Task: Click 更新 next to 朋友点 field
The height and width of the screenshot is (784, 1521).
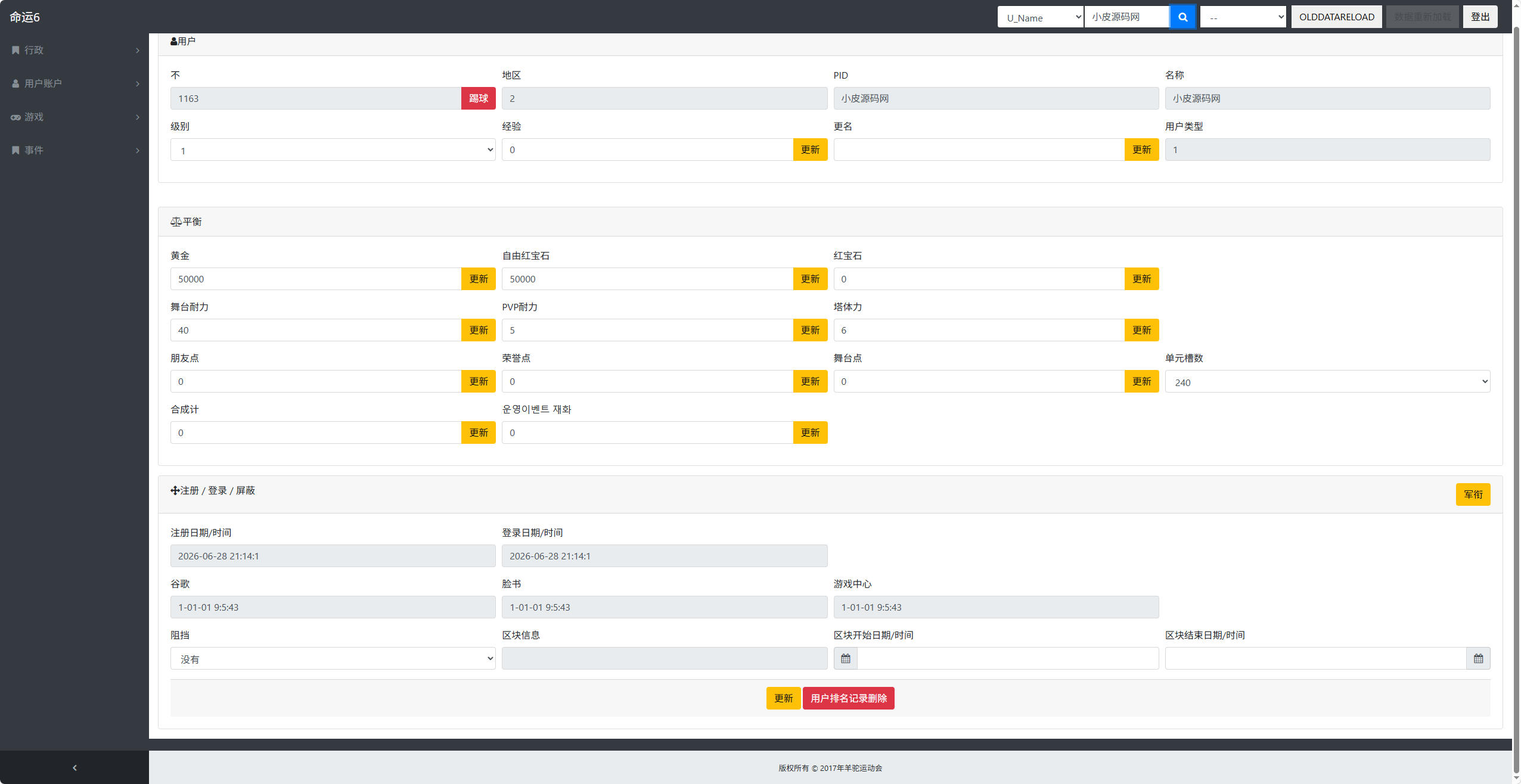Action: pyautogui.click(x=478, y=381)
